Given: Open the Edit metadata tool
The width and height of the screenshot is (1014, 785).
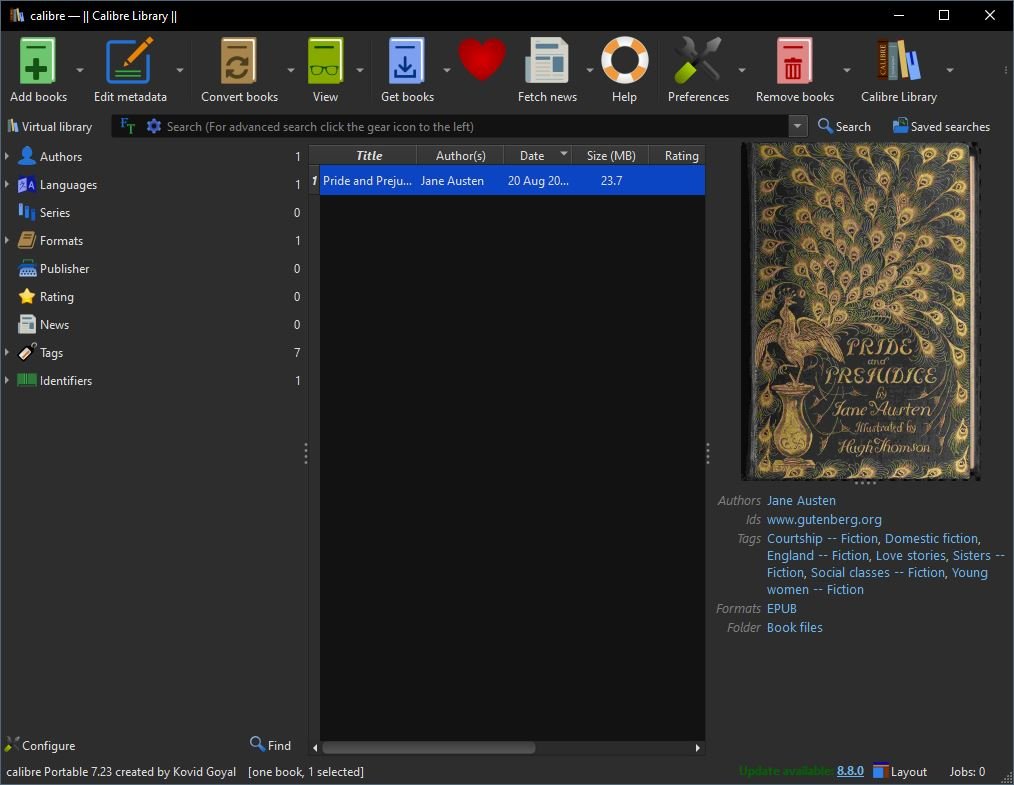Looking at the screenshot, I should 130,62.
